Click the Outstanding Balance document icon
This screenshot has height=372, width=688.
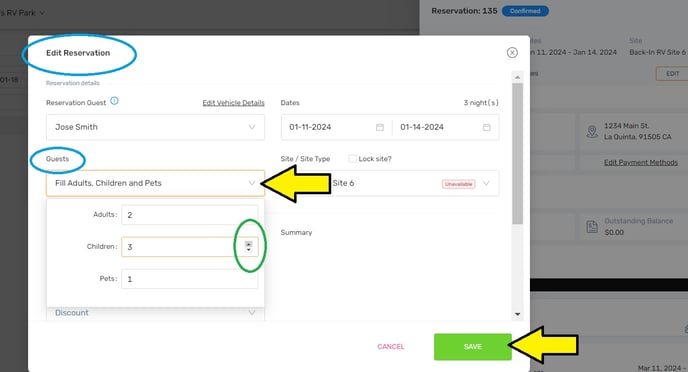coord(592,226)
